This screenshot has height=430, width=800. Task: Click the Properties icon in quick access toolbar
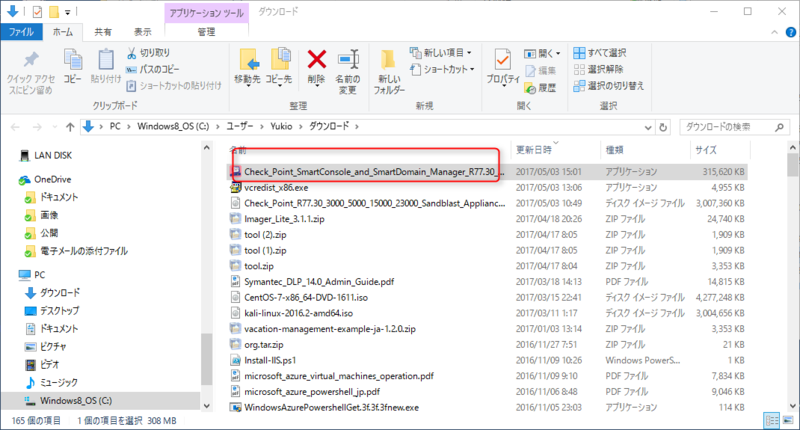pos(37,11)
